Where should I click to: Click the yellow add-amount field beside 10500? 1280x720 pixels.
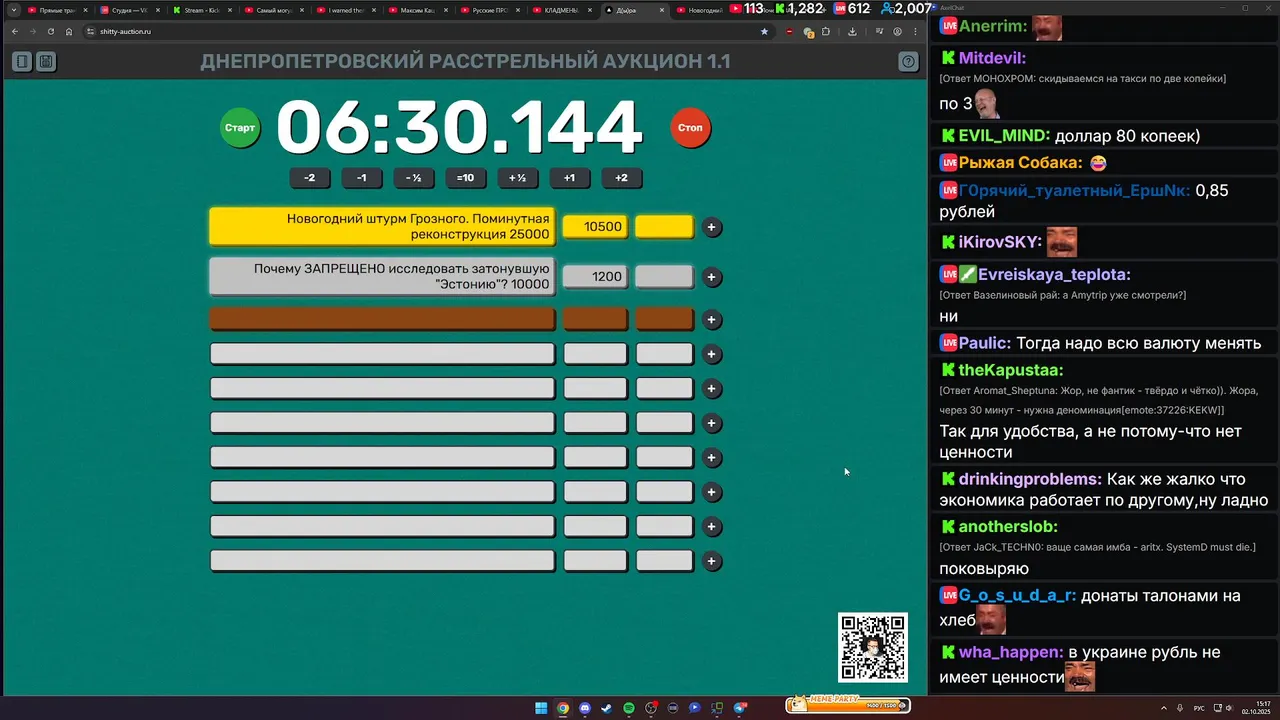(x=664, y=227)
